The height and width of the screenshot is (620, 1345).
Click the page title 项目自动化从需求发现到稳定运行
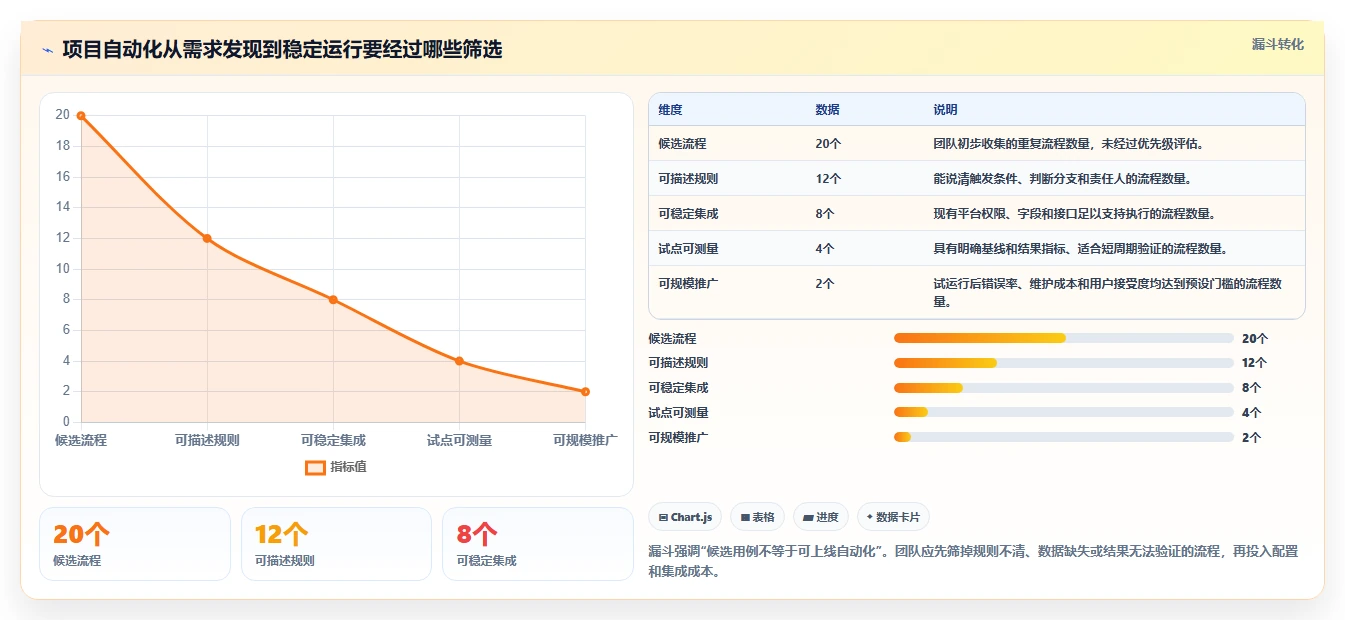point(282,50)
